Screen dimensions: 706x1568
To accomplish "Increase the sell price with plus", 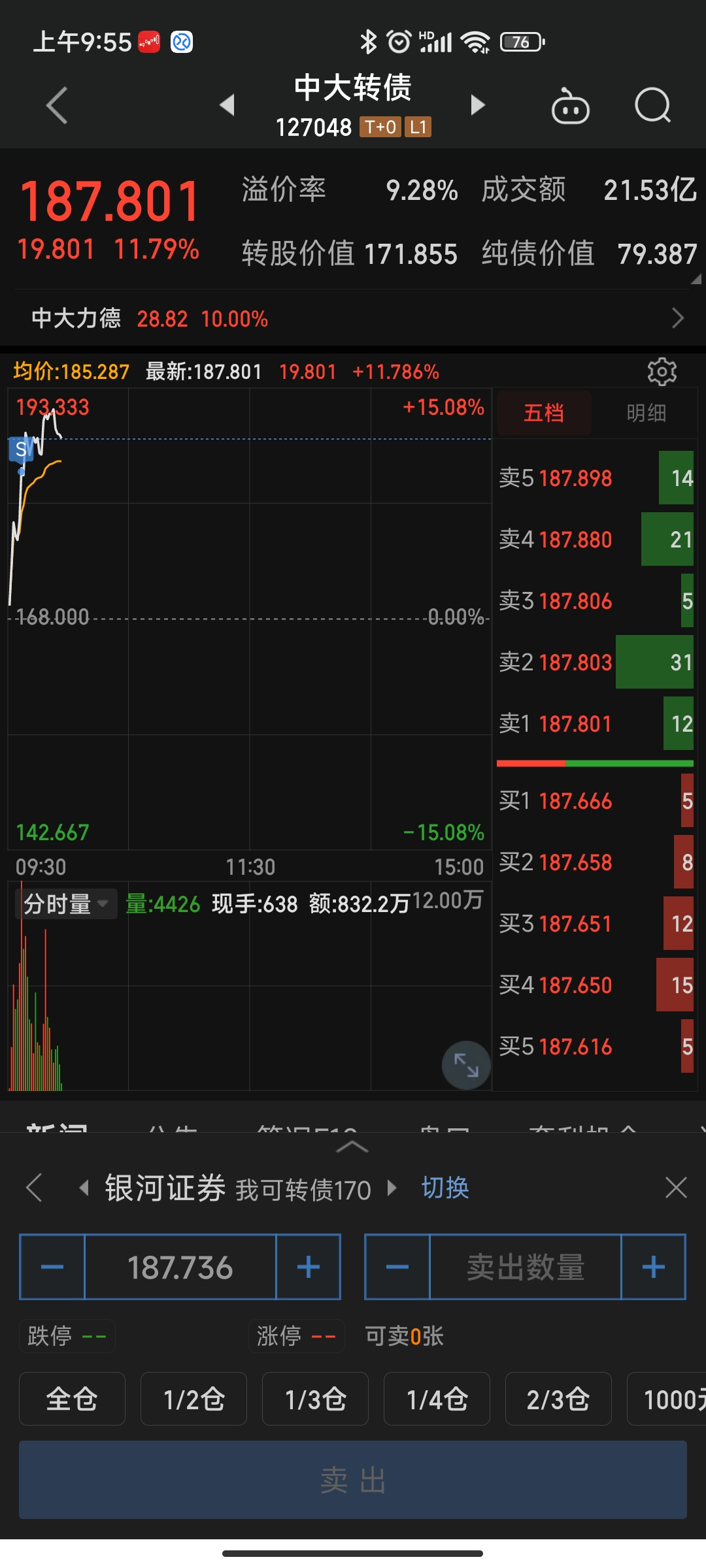I will 309,1267.
